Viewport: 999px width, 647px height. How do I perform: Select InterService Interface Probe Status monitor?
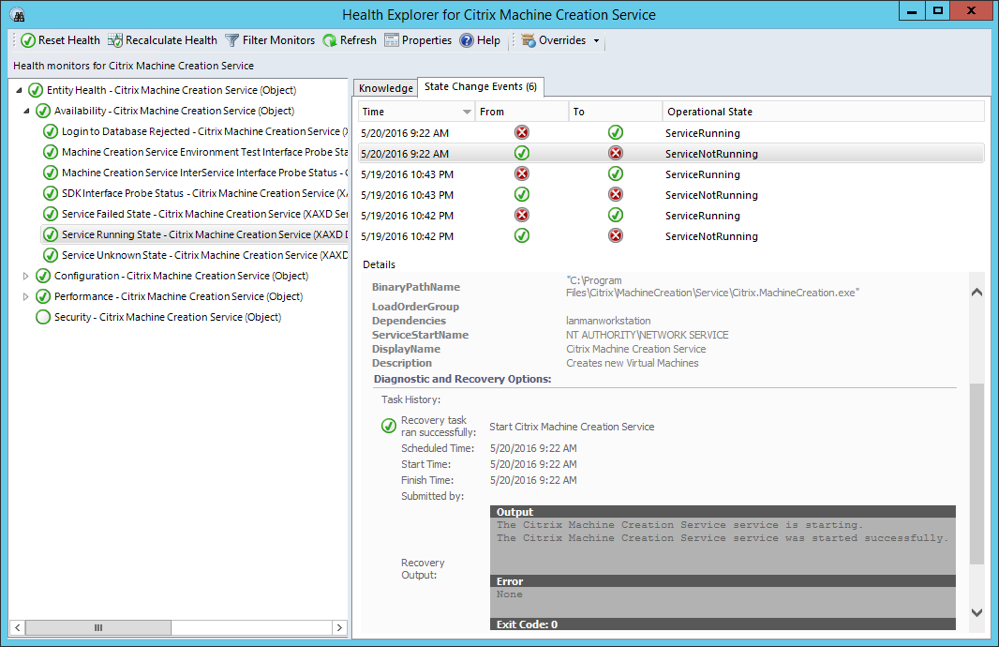[x=205, y=173]
